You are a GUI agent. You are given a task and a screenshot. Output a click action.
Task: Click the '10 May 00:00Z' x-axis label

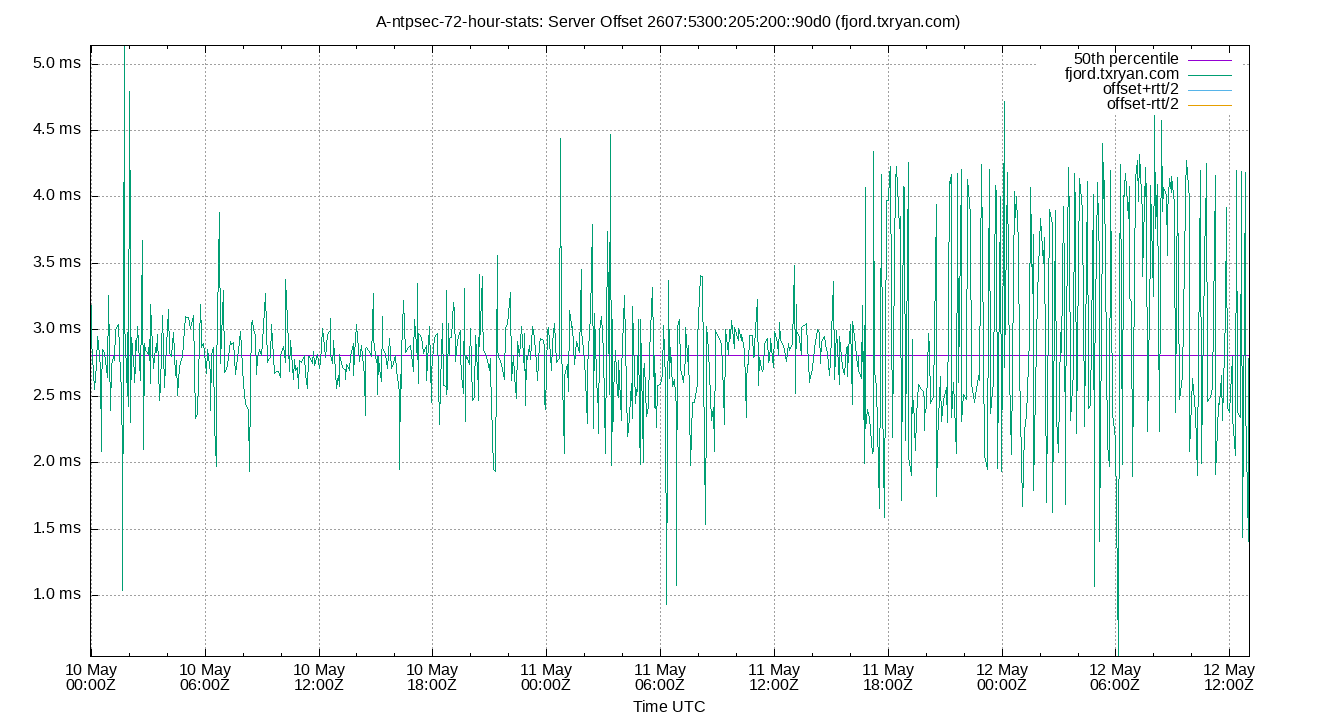tap(91, 677)
